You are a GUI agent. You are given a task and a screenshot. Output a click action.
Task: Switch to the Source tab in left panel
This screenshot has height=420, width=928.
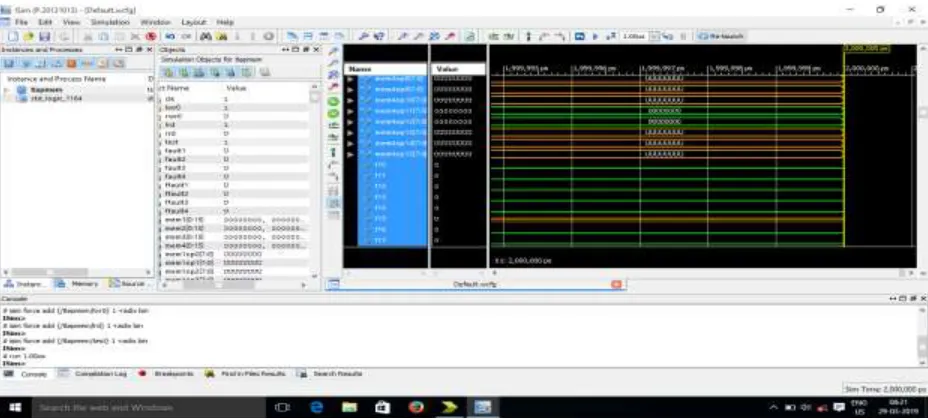127,284
